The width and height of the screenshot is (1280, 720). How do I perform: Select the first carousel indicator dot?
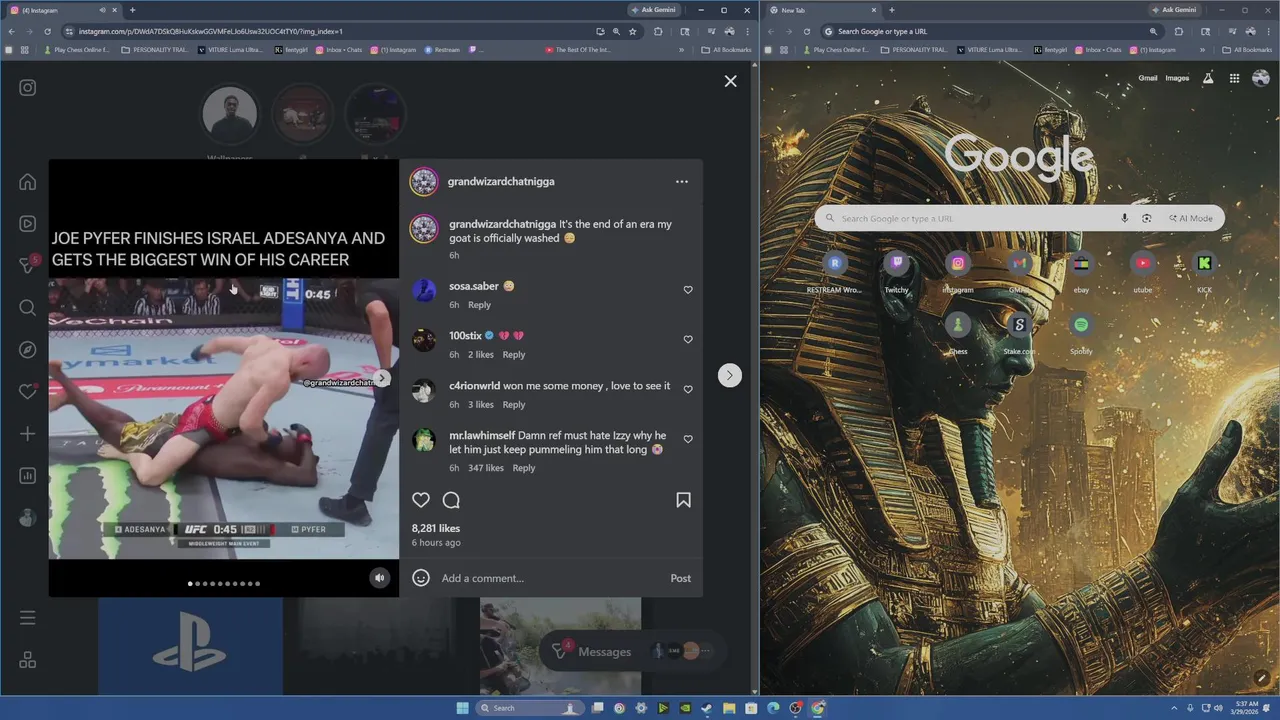pos(190,584)
